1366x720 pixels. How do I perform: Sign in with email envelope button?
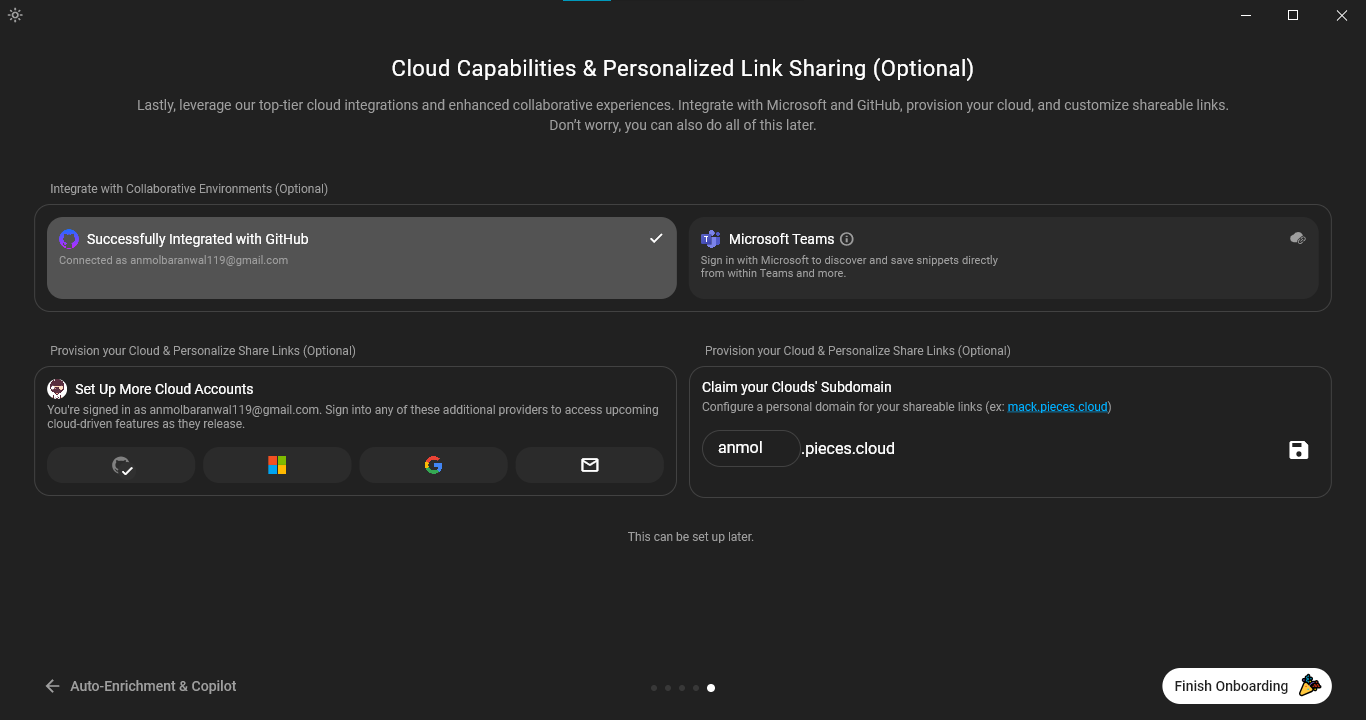590,465
